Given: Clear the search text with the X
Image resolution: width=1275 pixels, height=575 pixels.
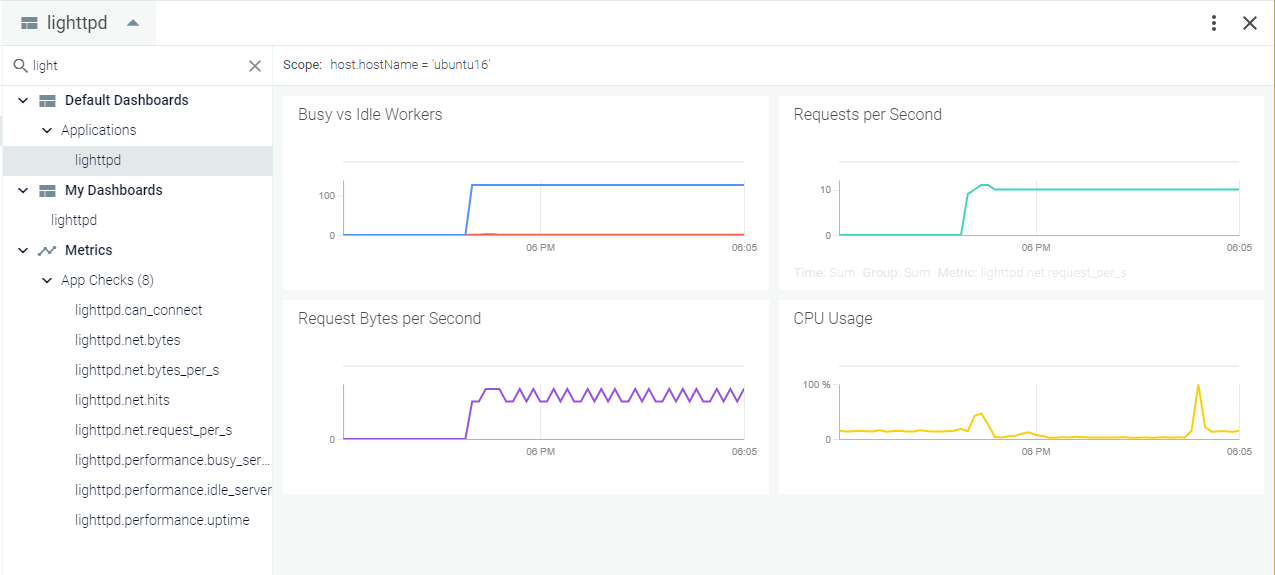Looking at the screenshot, I should (x=255, y=66).
